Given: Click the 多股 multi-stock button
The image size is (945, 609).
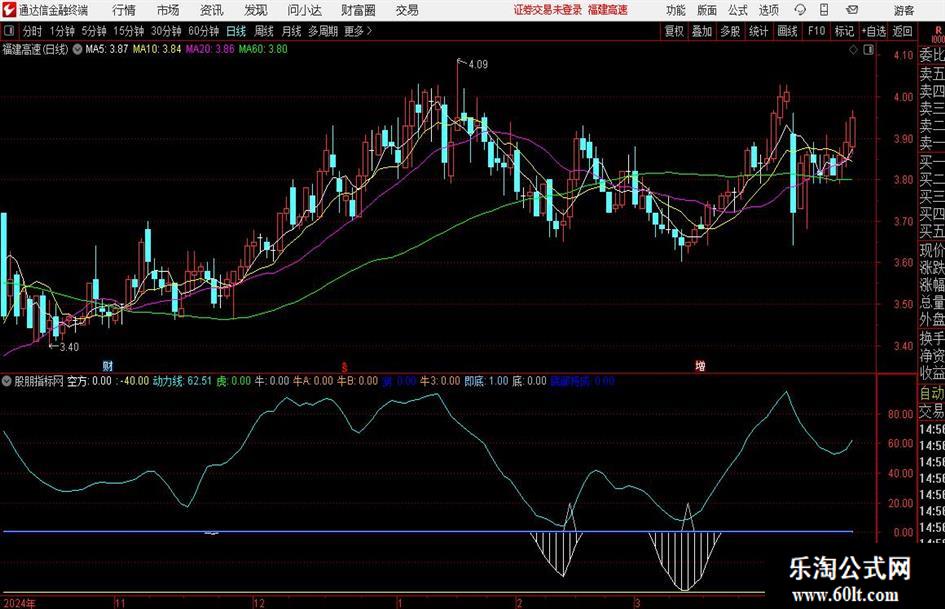Looking at the screenshot, I should click(730, 31).
